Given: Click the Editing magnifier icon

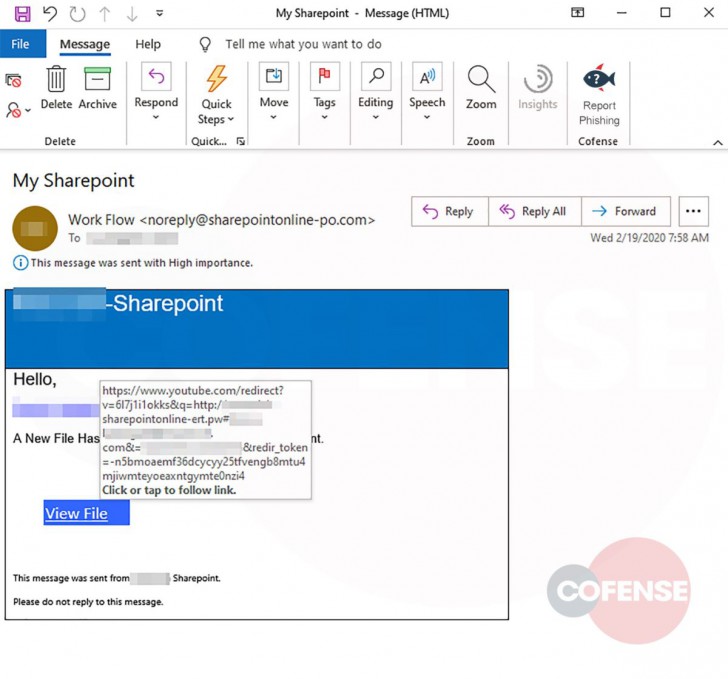Looking at the screenshot, I should click(376, 76).
